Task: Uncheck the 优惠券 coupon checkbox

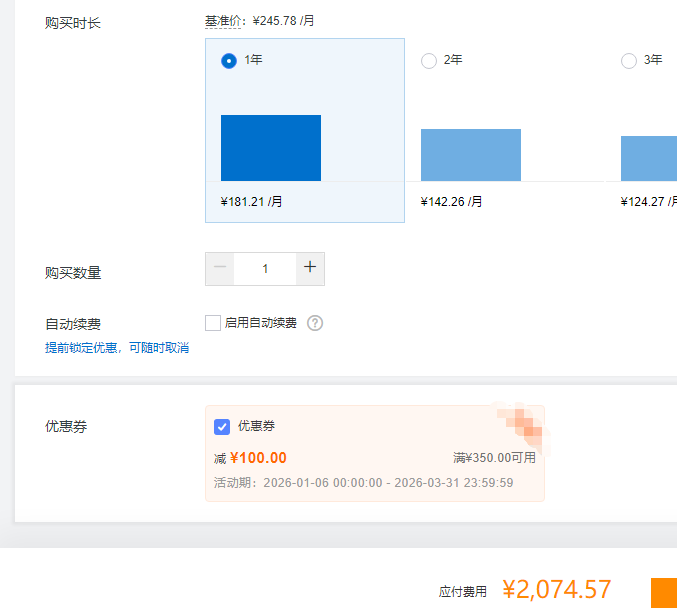Action: (222, 427)
